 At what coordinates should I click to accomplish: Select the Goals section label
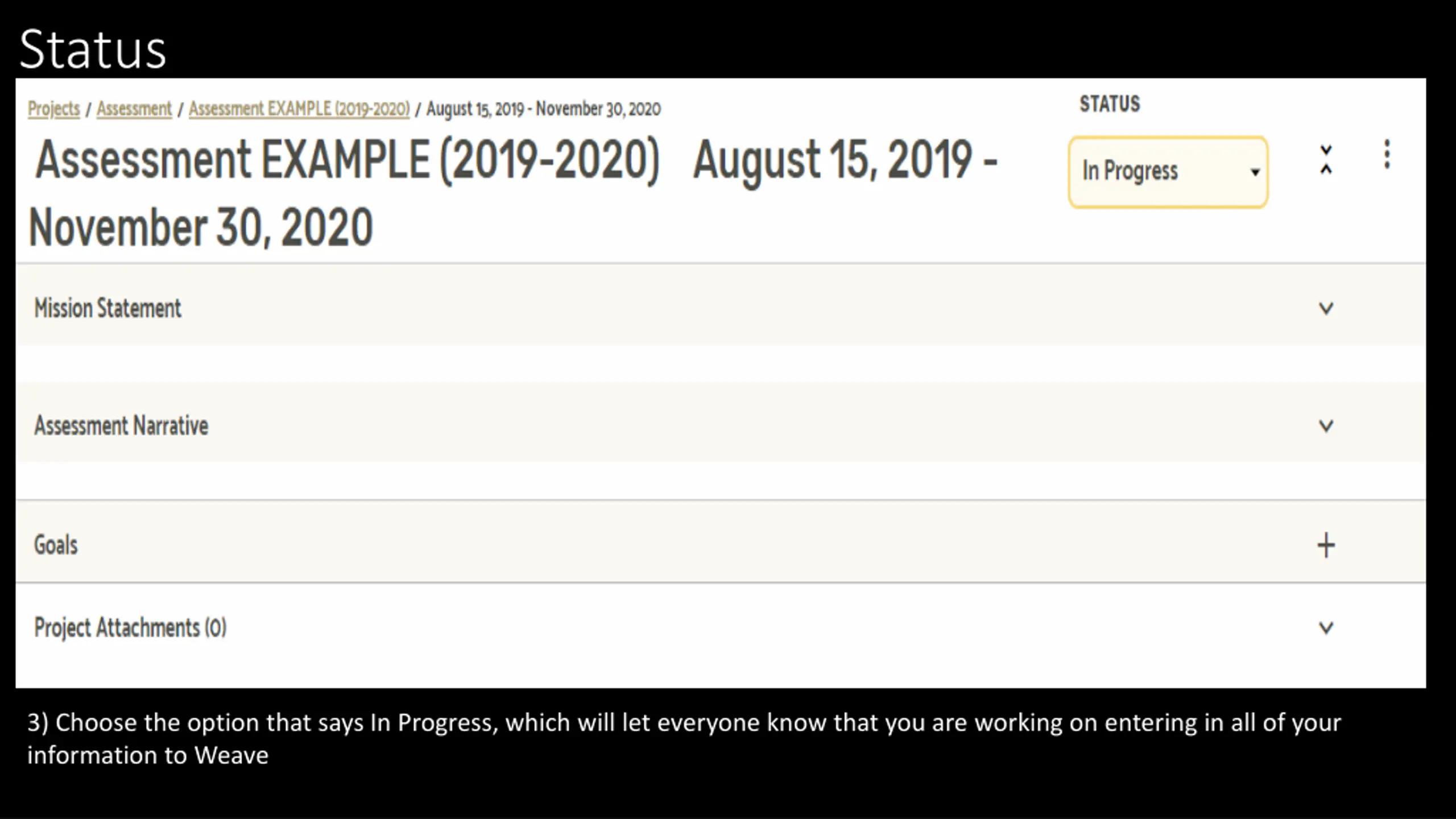pos(56,545)
